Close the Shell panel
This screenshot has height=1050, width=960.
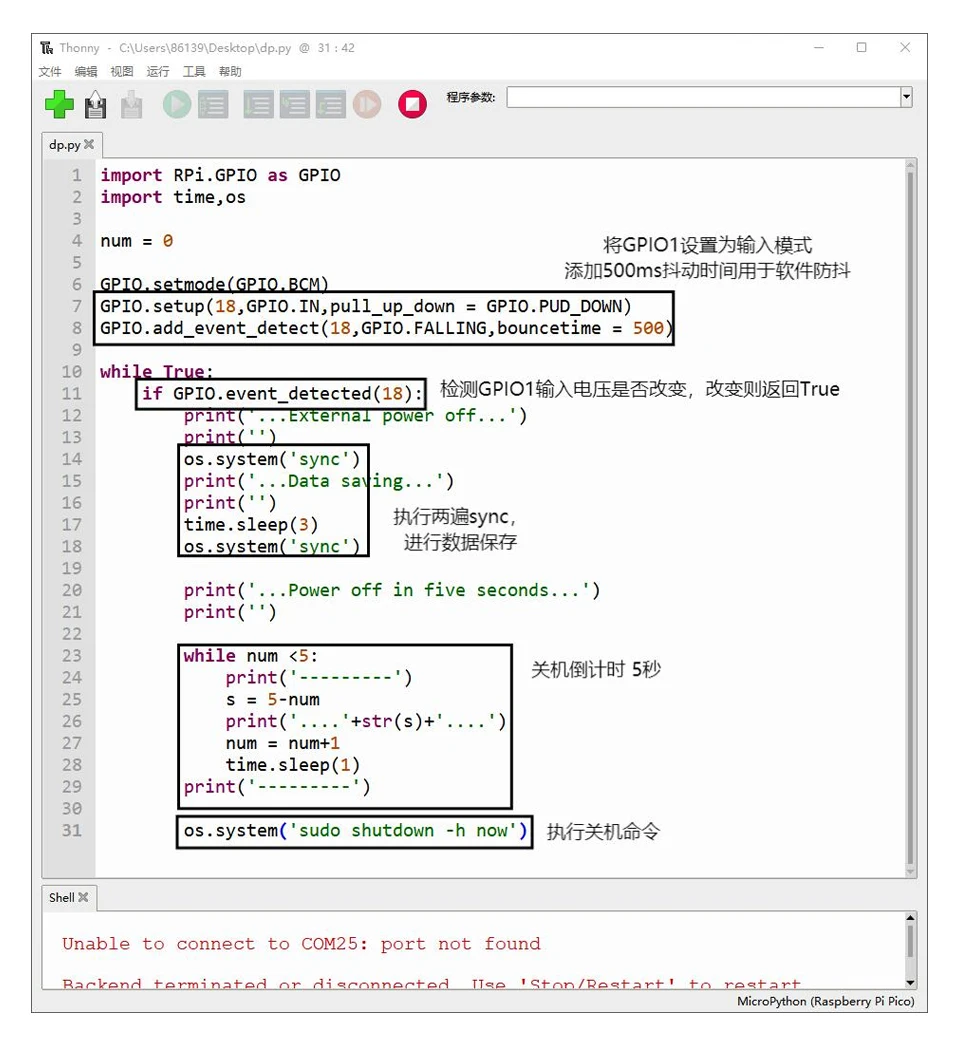coord(84,897)
